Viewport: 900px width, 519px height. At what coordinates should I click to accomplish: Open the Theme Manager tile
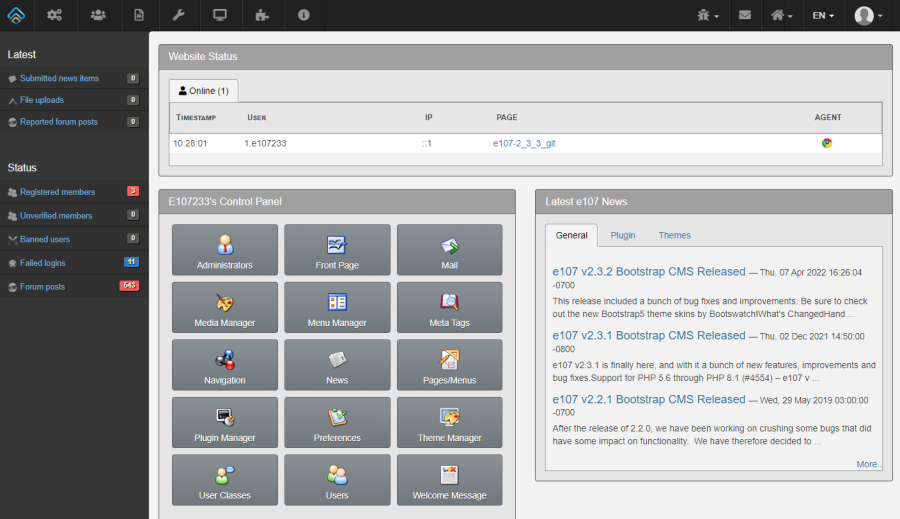[x=449, y=422]
